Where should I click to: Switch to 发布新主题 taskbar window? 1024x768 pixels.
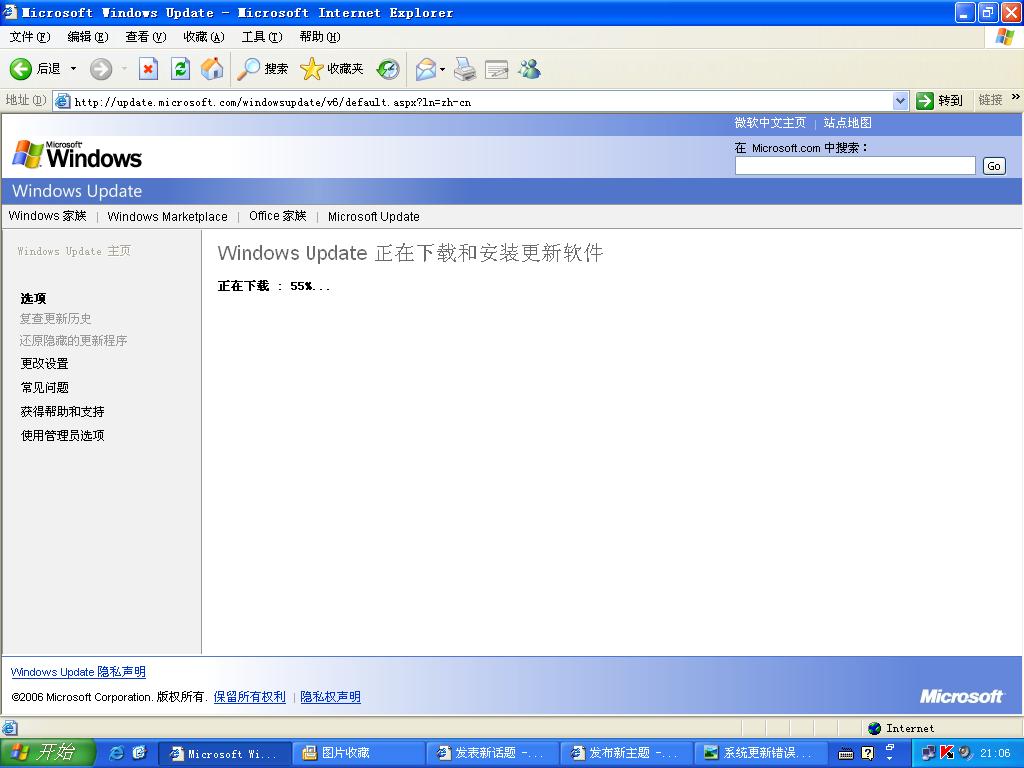tap(628, 754)
